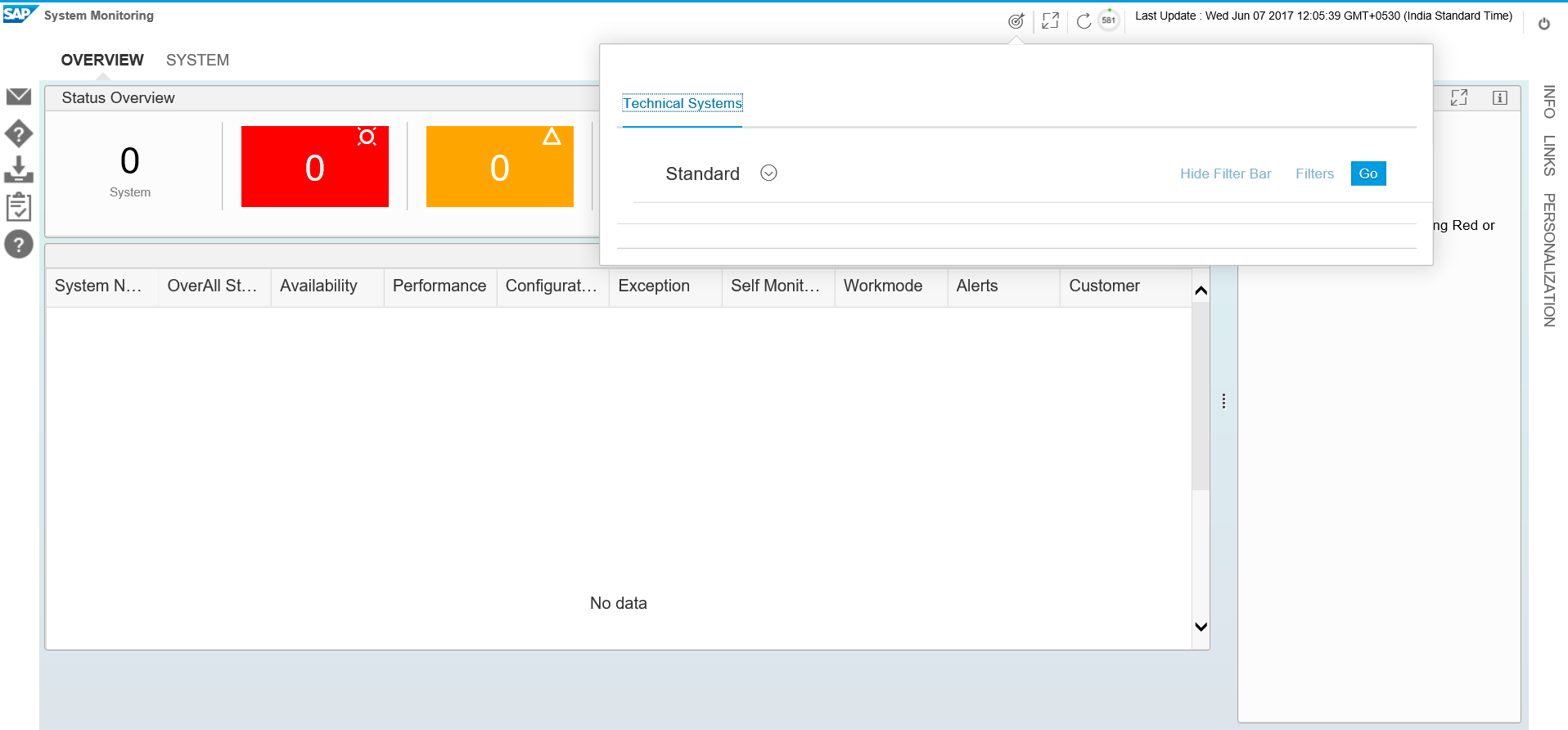Click the 581 auto-refresh countdown indicator
This screenshot has height=730, width=1568.
(x=1109, y=20)
